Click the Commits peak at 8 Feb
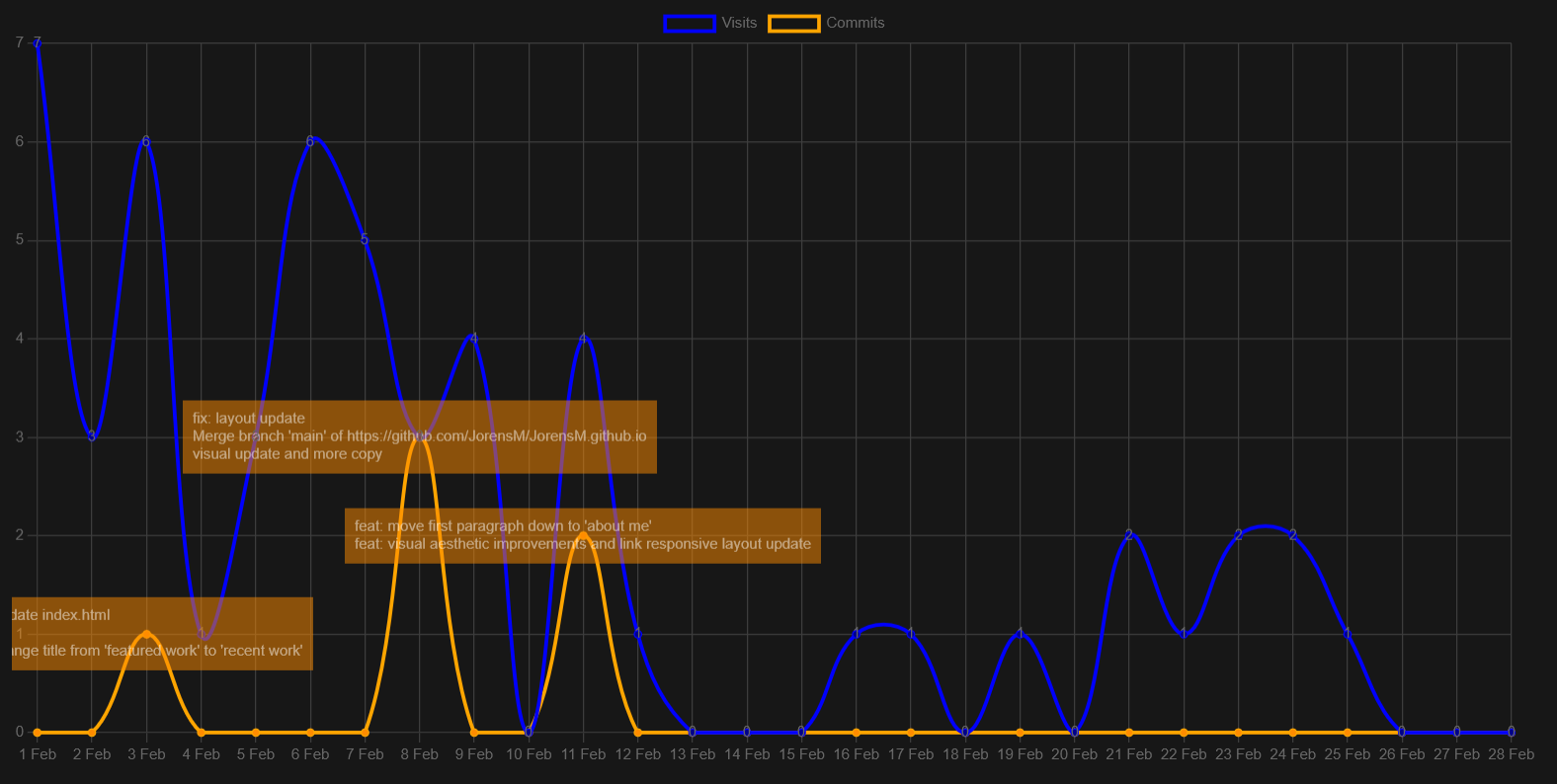 (x=420, y=437)
